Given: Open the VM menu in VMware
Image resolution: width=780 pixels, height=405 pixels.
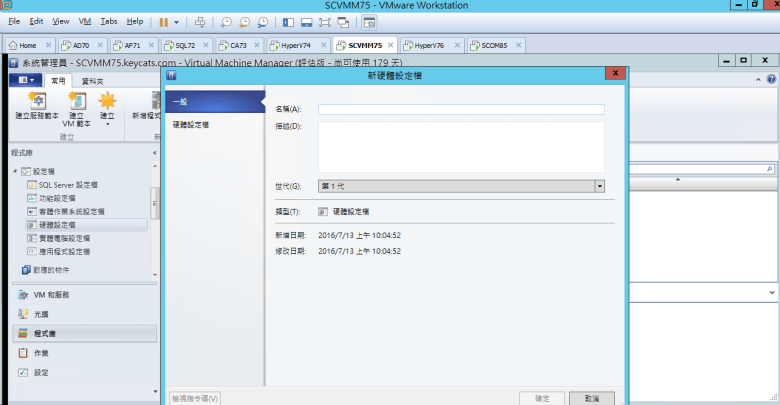Looking at the screenshot, I should click(84, 21).
